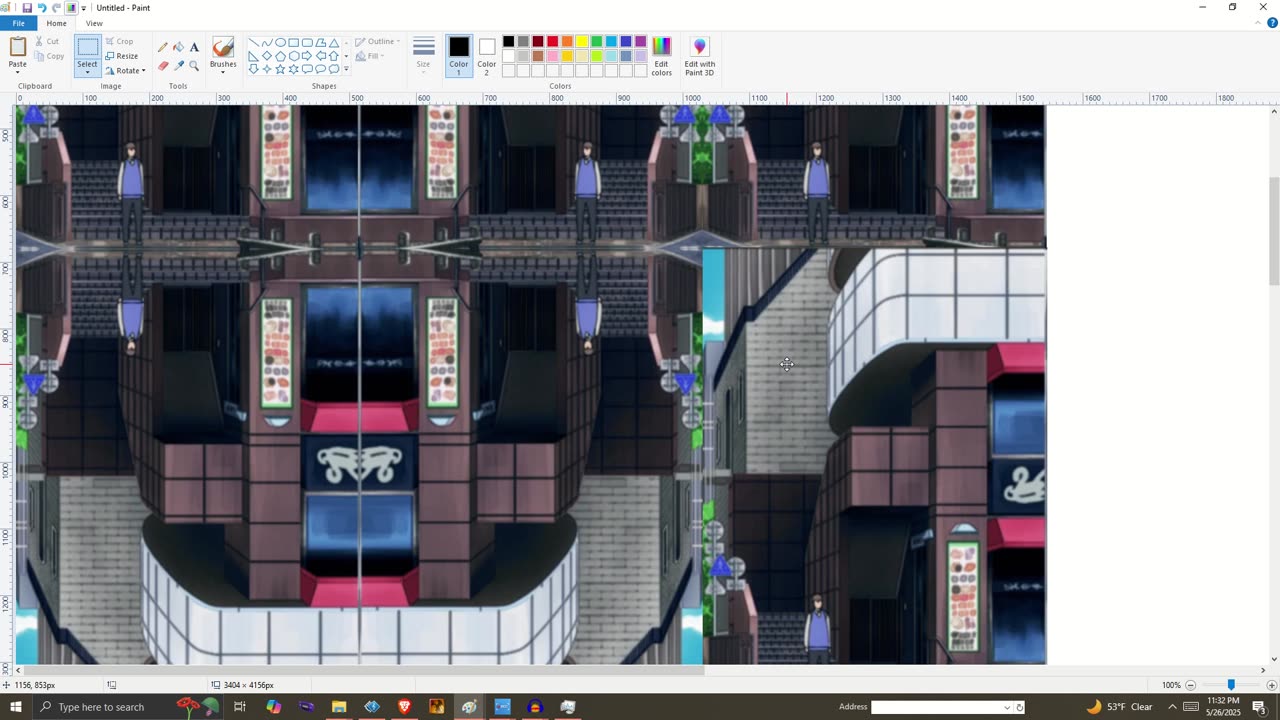Choose the Rounded rectangle shape

(x=307, y=43)
